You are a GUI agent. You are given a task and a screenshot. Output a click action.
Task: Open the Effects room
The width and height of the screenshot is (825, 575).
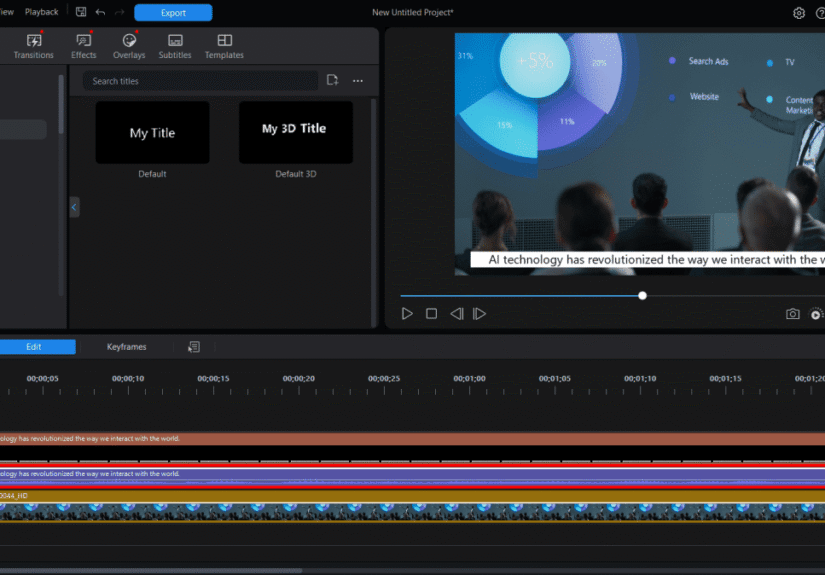pyautogui.click(x=84, y=46)
